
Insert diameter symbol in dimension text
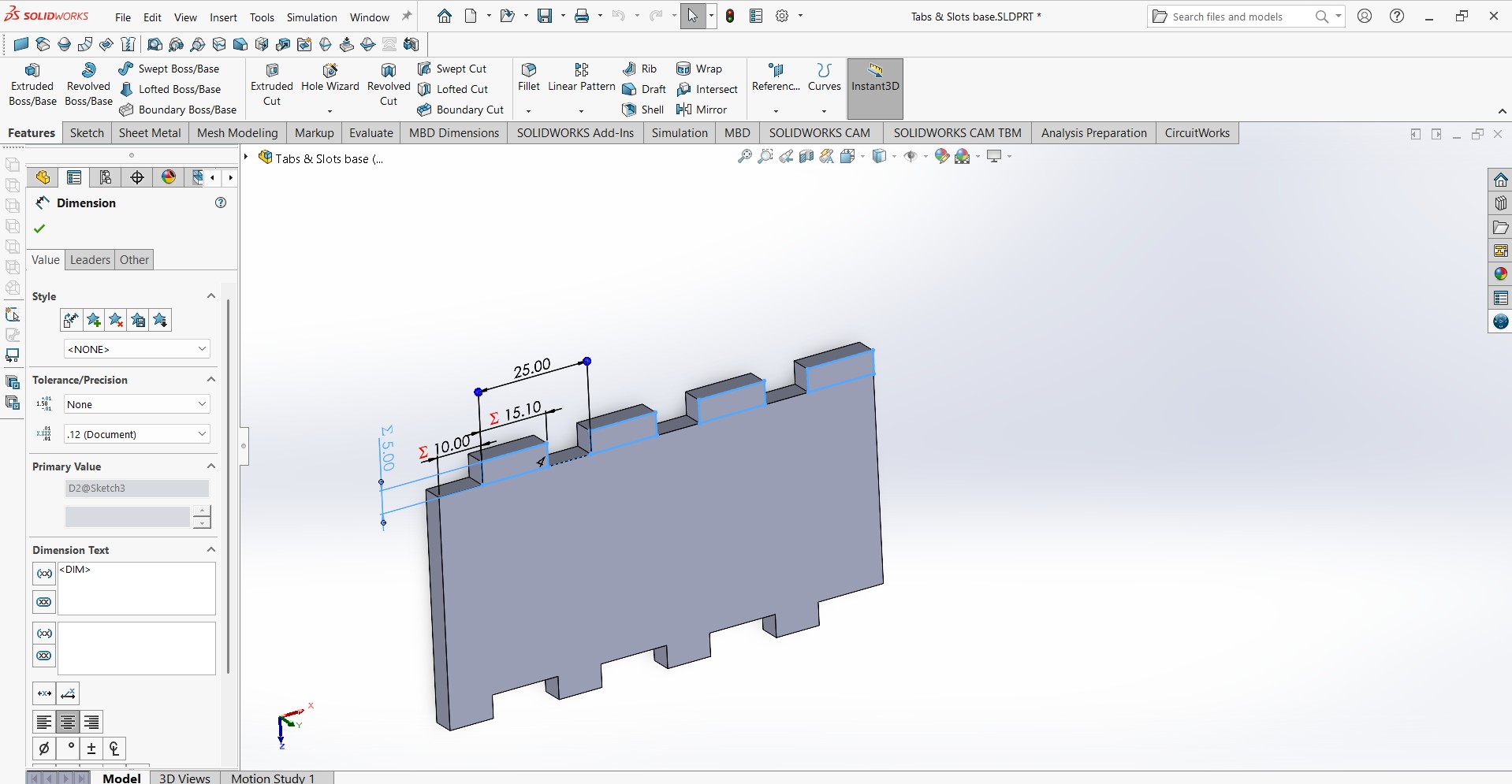(x=44, y=749)
